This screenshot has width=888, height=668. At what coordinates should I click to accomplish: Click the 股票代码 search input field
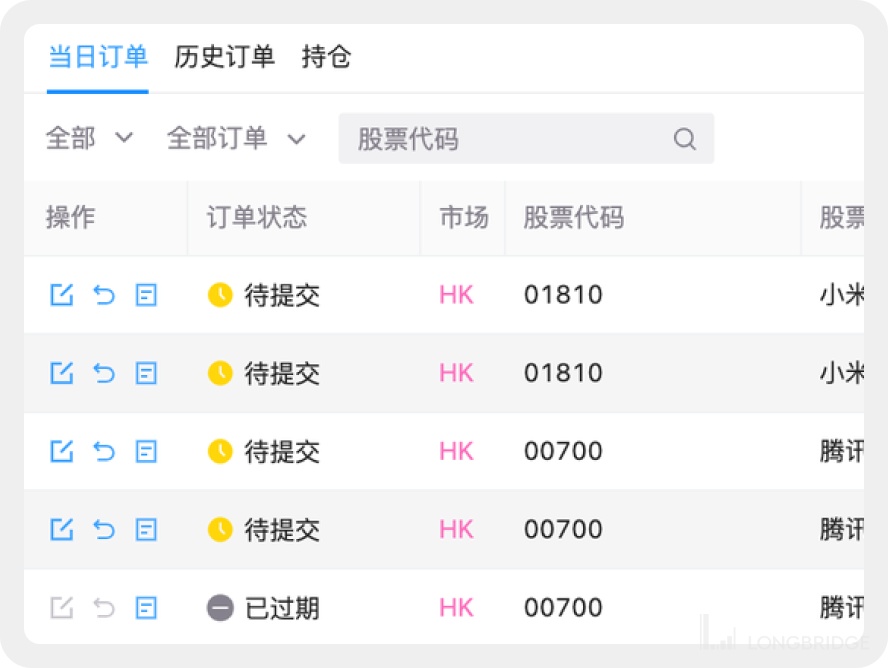click(x=505, y=139)
